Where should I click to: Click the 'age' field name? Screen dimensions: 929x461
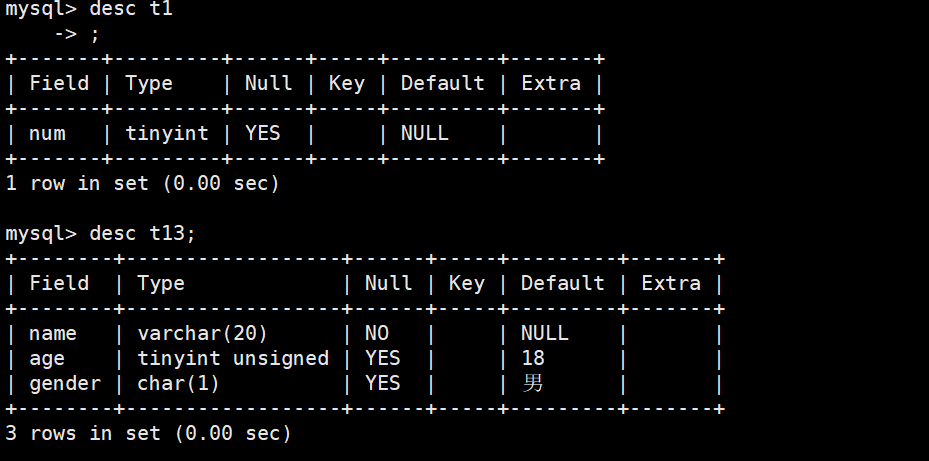(47, 359)
